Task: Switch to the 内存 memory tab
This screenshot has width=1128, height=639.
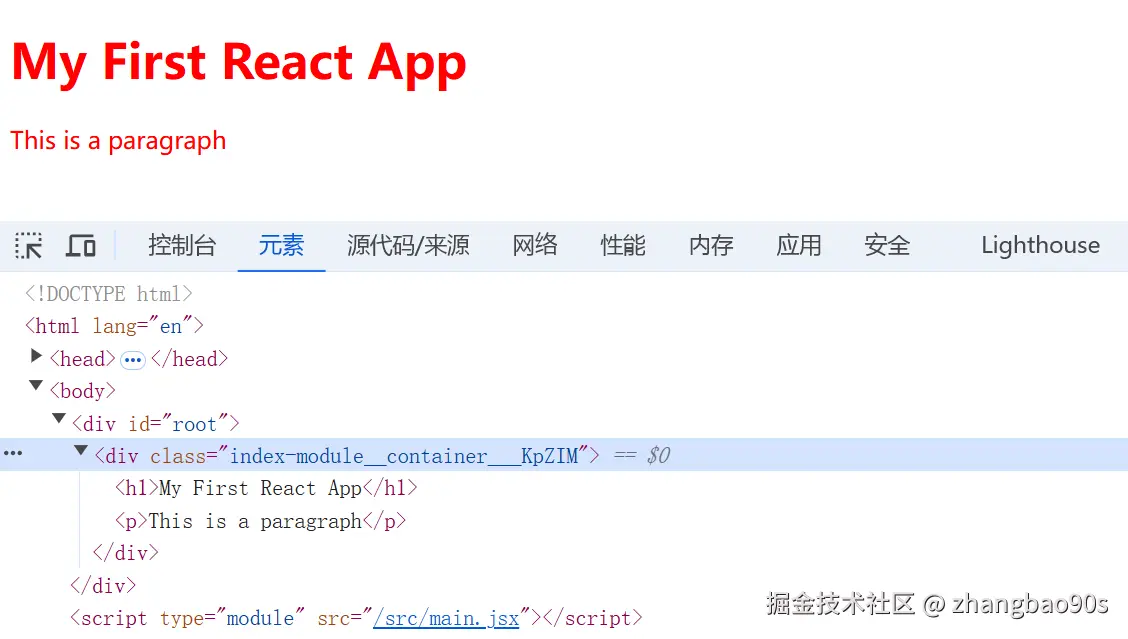Action: (711, 245)
